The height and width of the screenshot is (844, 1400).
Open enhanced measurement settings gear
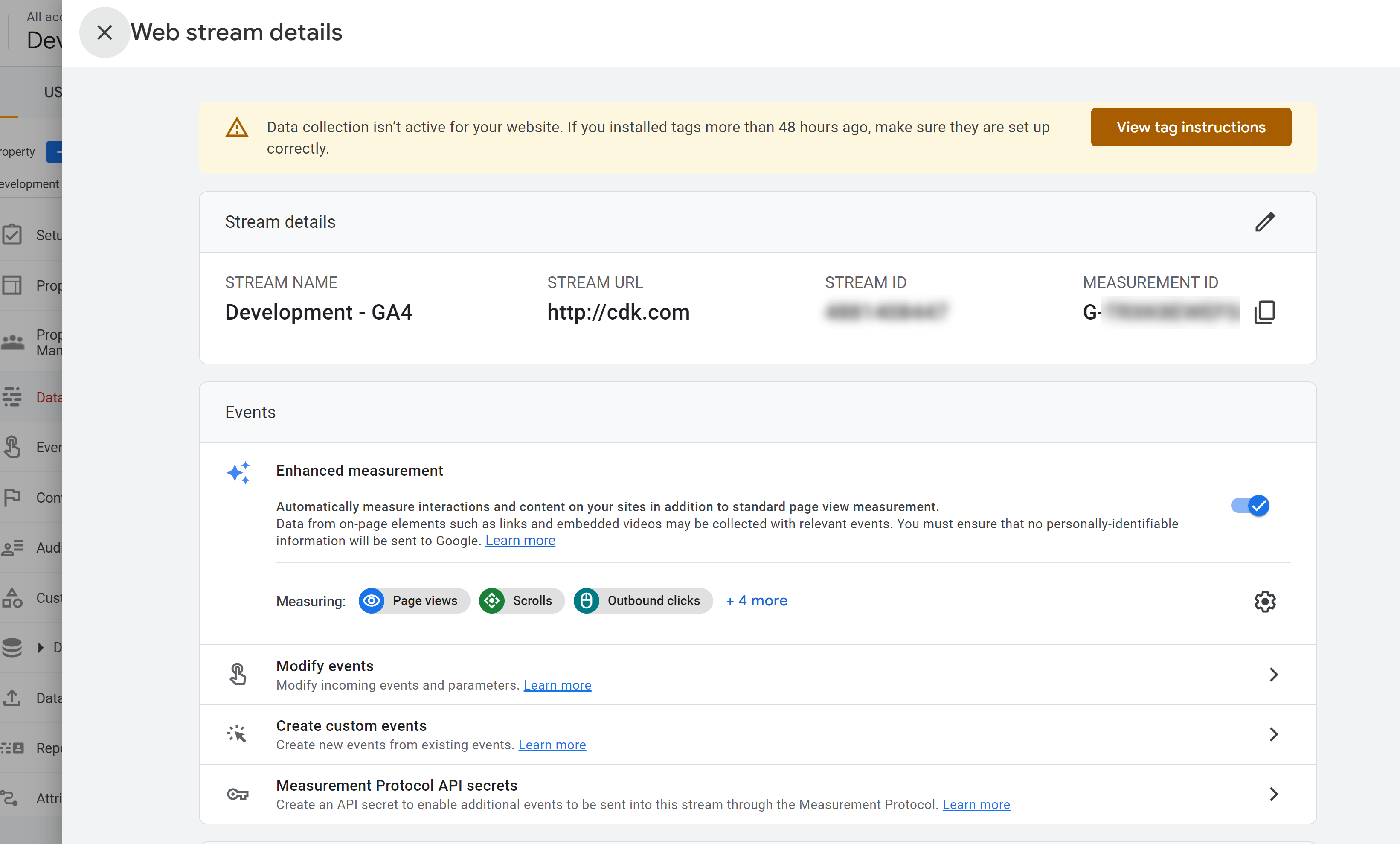(x=1264, y=601)
